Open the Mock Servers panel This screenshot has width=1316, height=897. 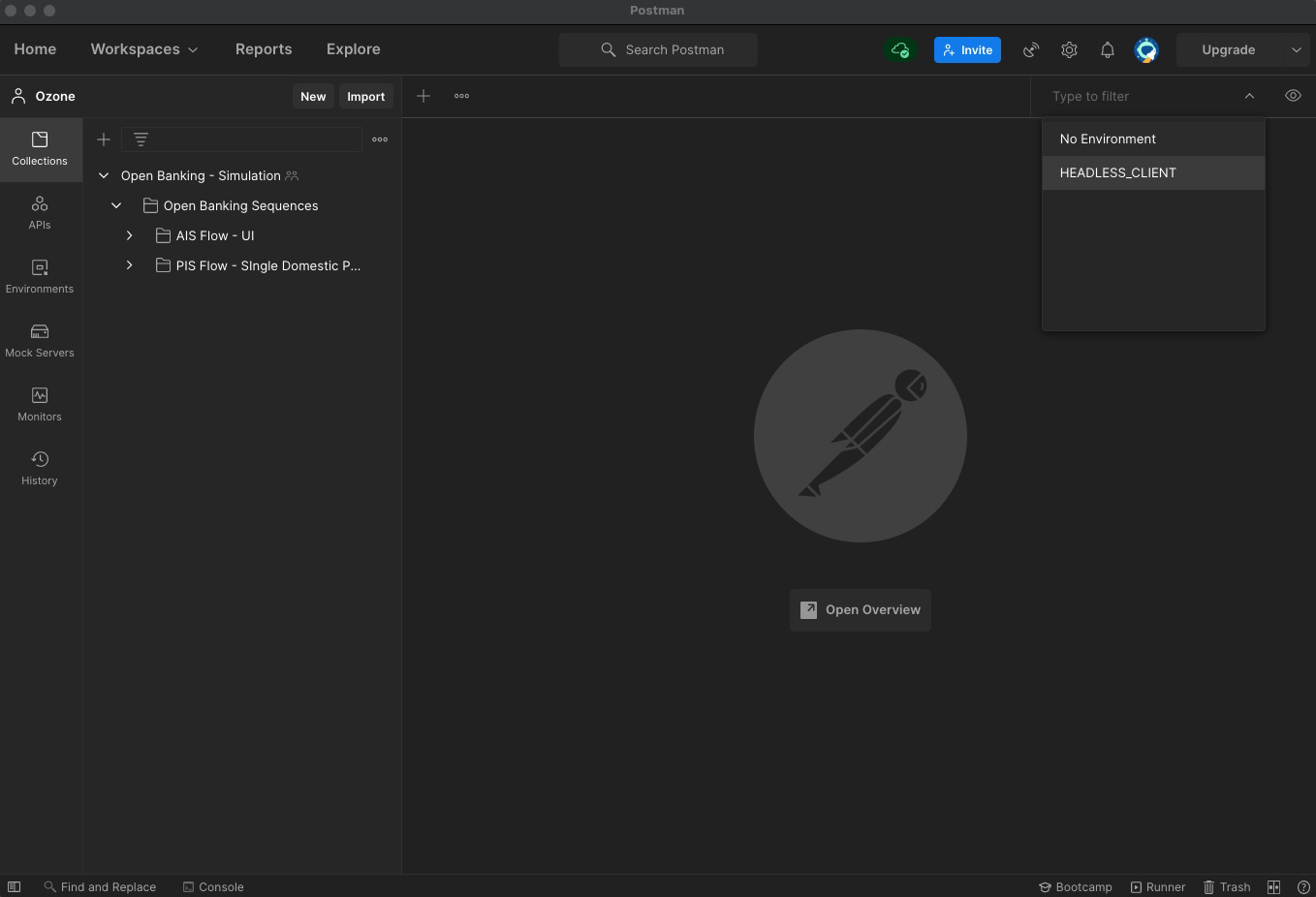click(40, 341)
